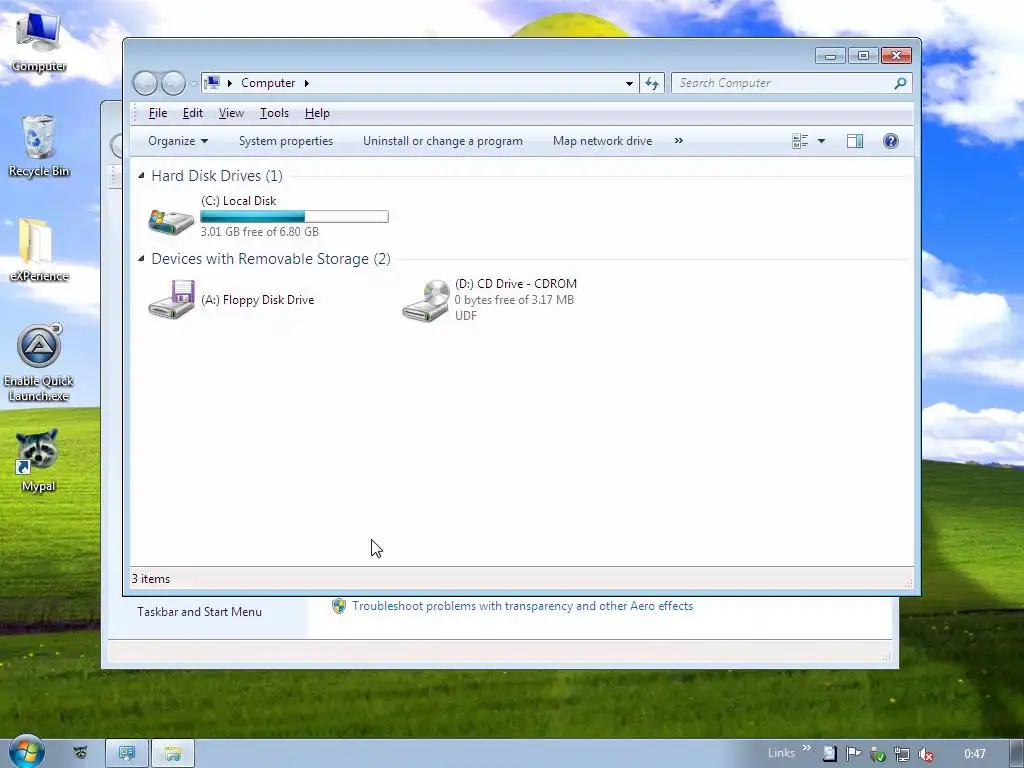This screenshot has width=1024, height=768.
Task: Click the Refresh button next to address bar
Action: 652,83
